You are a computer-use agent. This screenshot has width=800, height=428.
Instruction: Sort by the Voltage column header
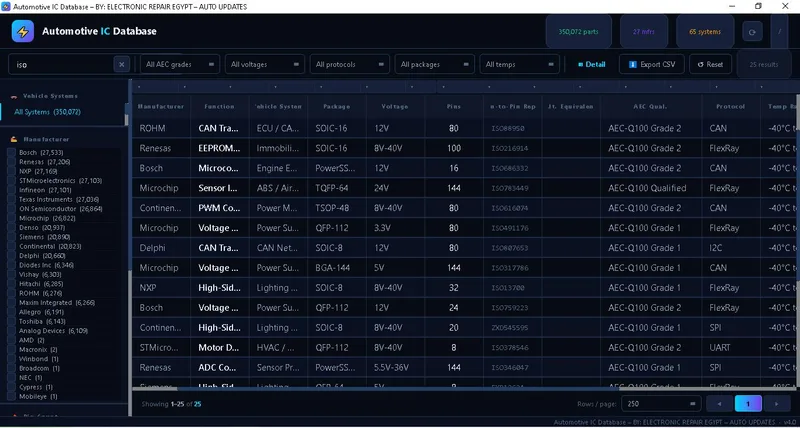pyautogui.click(x=395, y=107)
